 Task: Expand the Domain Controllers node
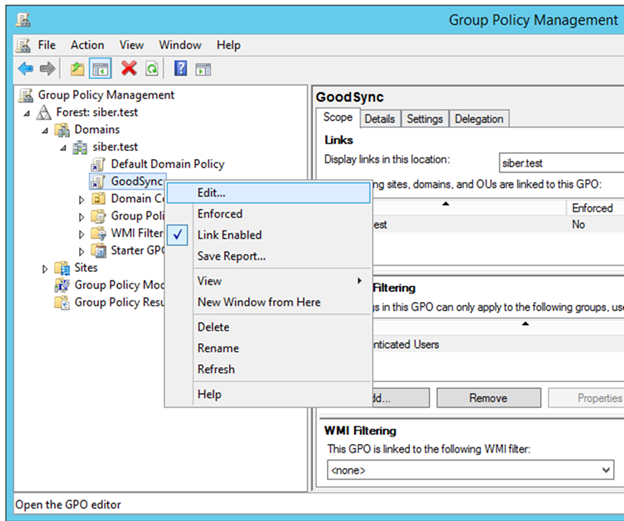click(81, 200)
